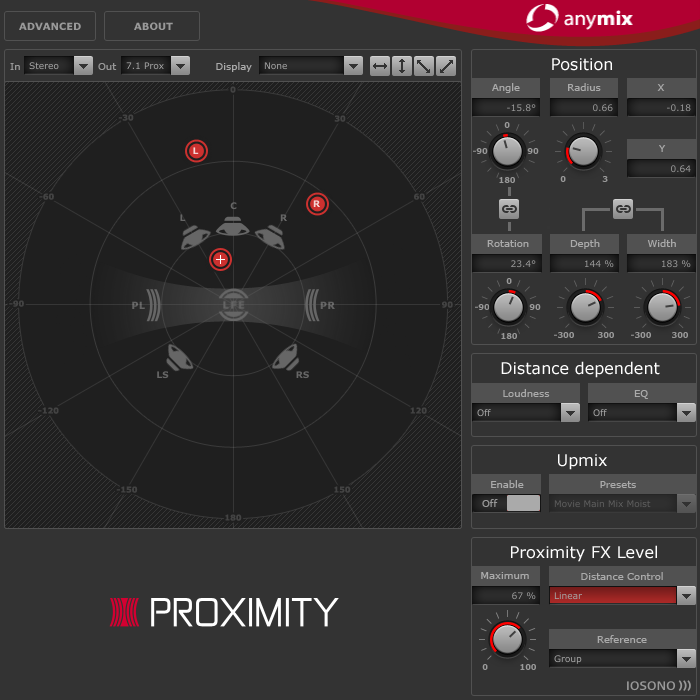Click the Radius knob
The height and width of the screenshot is (700, 700).
point(583,151)
